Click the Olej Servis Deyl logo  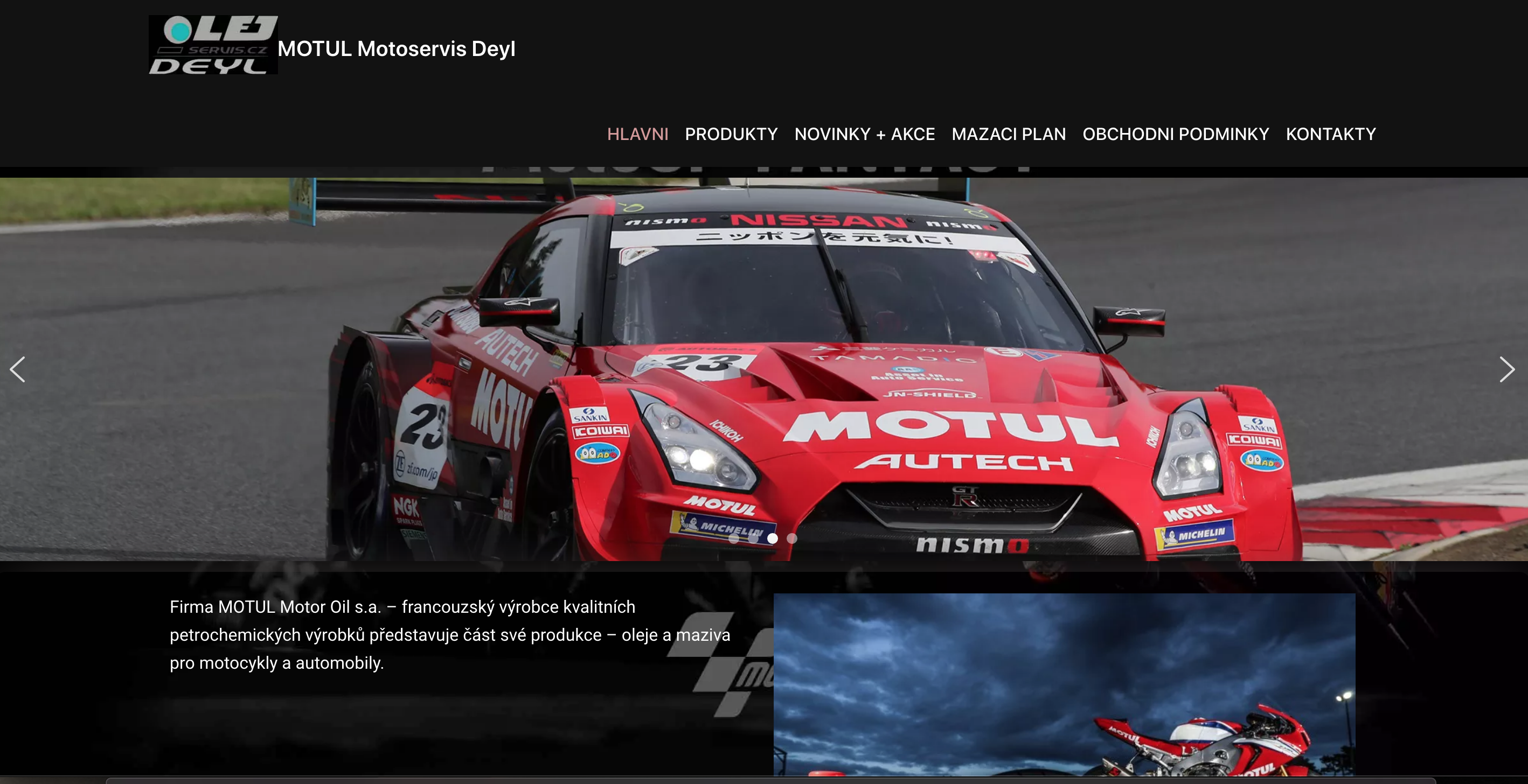[213, 45]
